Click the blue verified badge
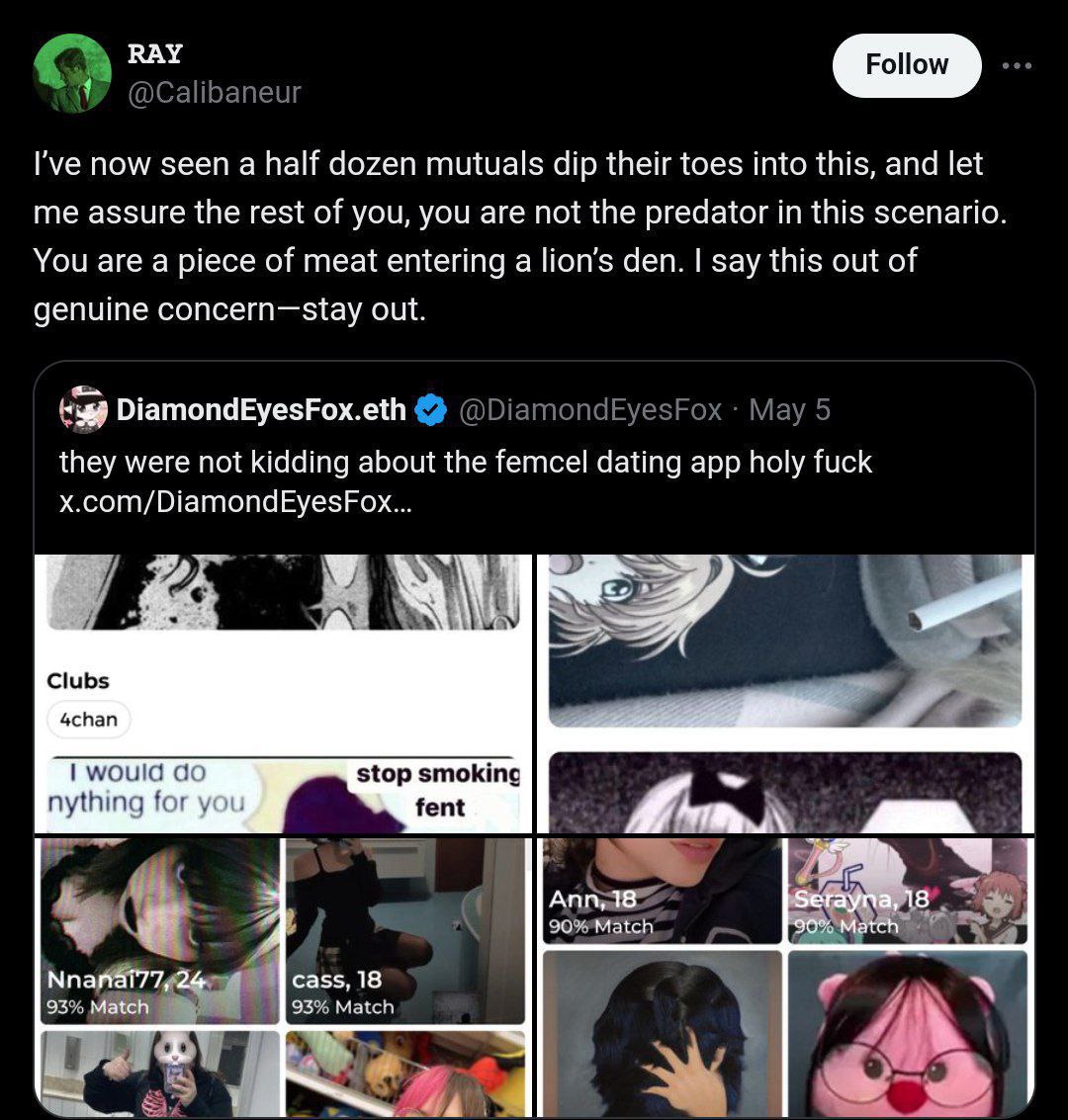 [429, 409]
